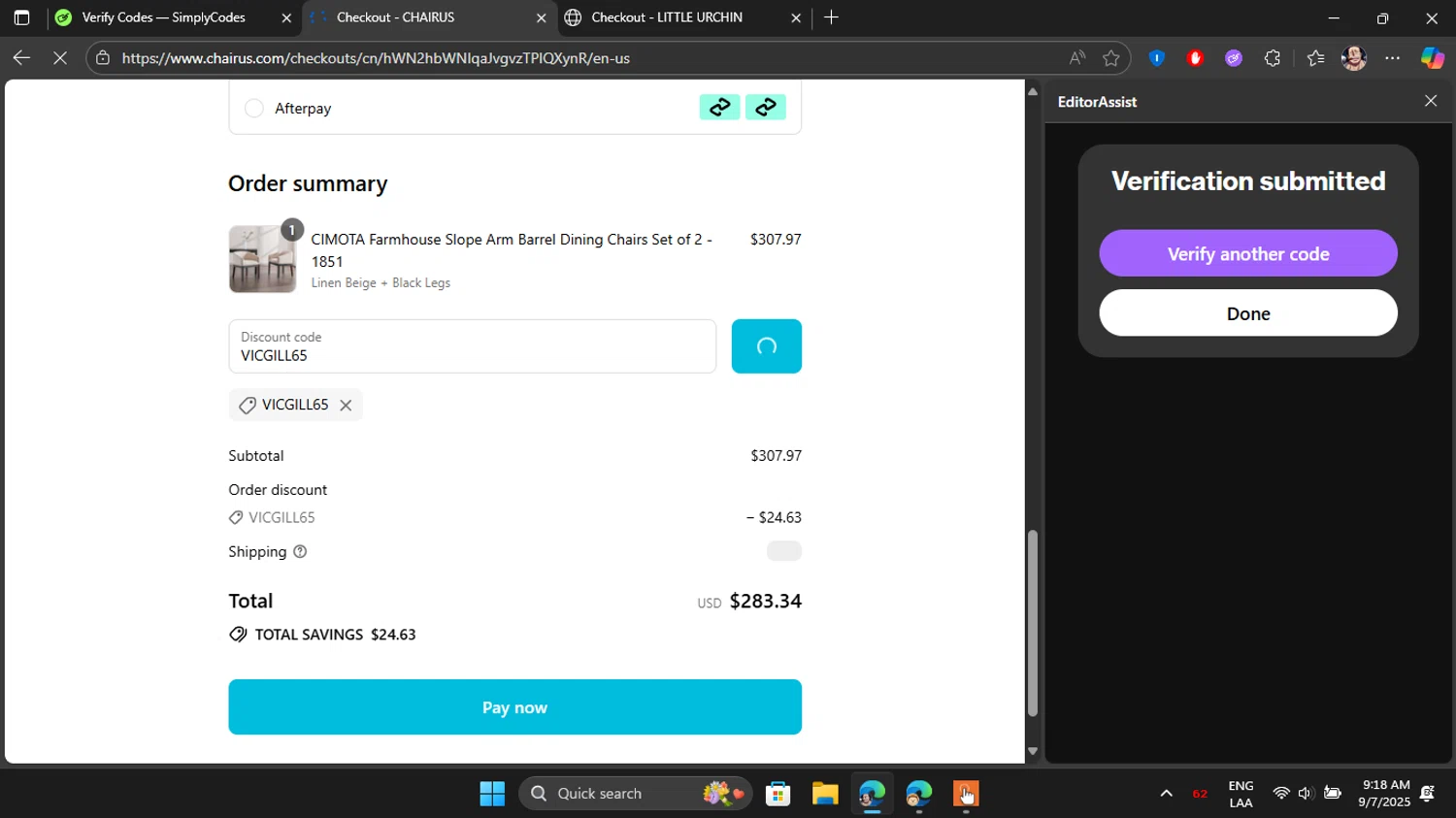Switch to Checkout - LITTLE URCHIN tab
This screenshot has height=818, width=1456.
click(682, 17)
